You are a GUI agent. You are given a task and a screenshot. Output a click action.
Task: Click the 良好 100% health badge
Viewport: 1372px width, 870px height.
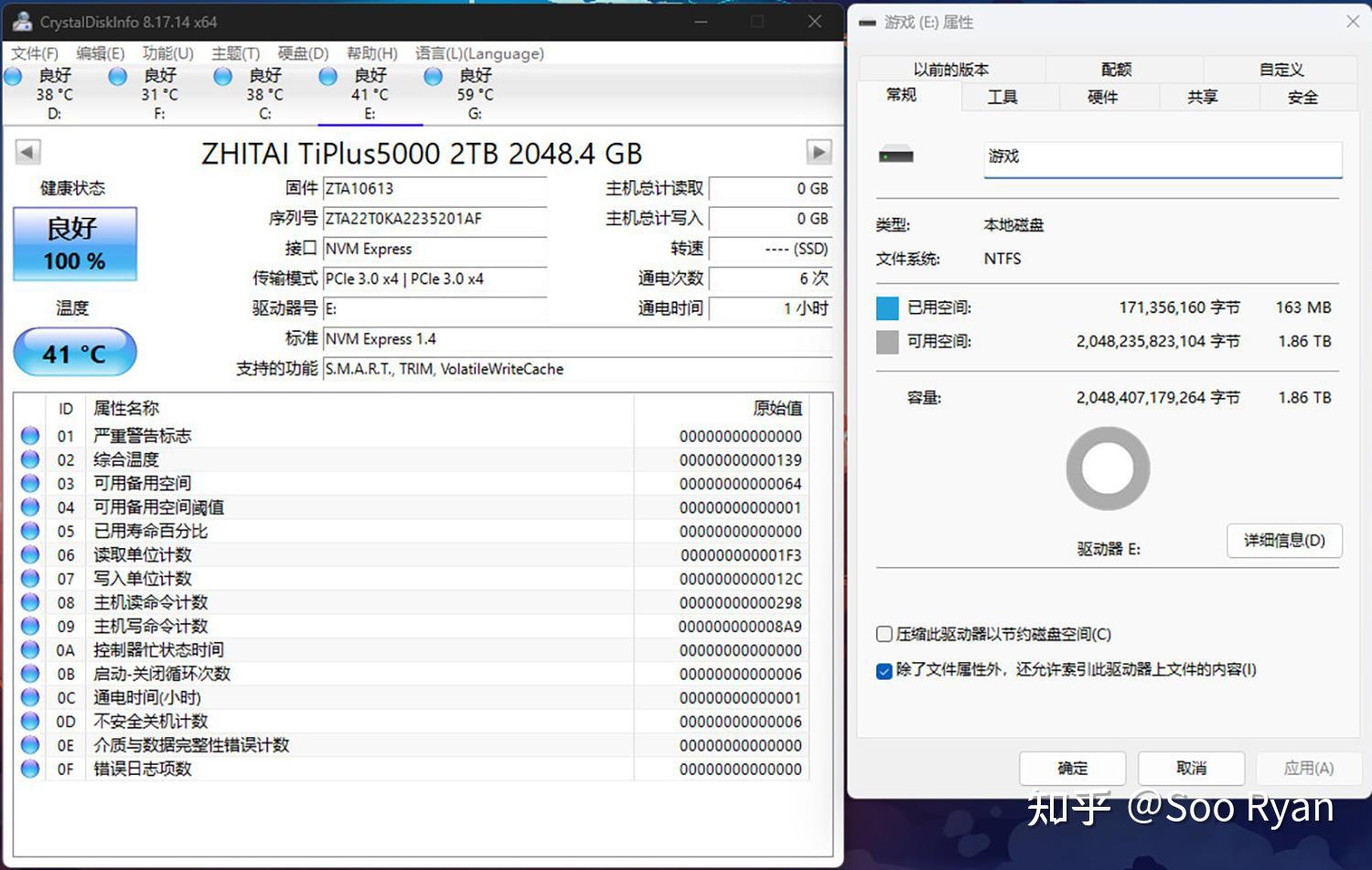point(73,243)
